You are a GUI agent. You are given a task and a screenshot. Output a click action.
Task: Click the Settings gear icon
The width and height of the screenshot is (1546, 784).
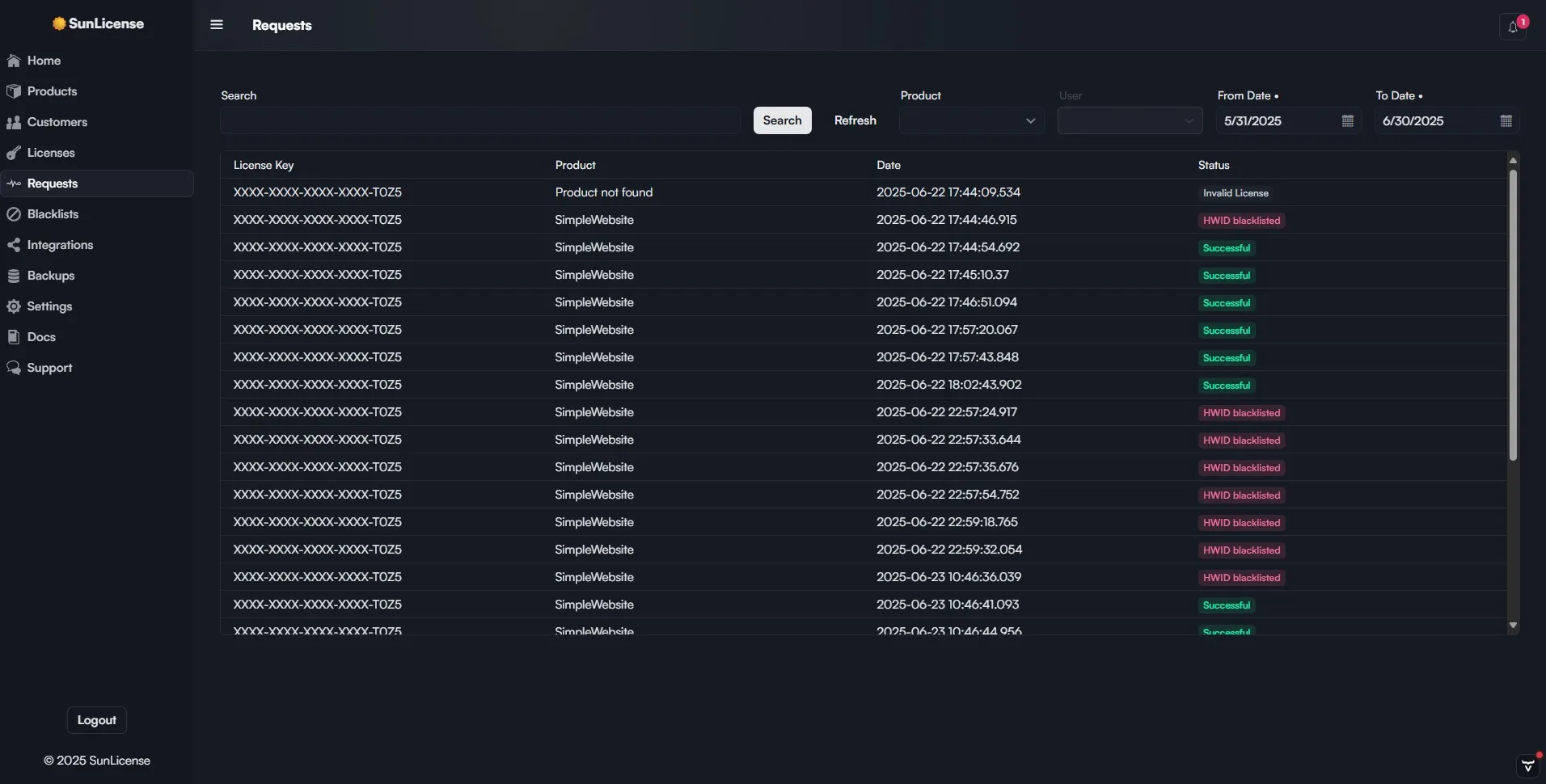tap(14, 306)
